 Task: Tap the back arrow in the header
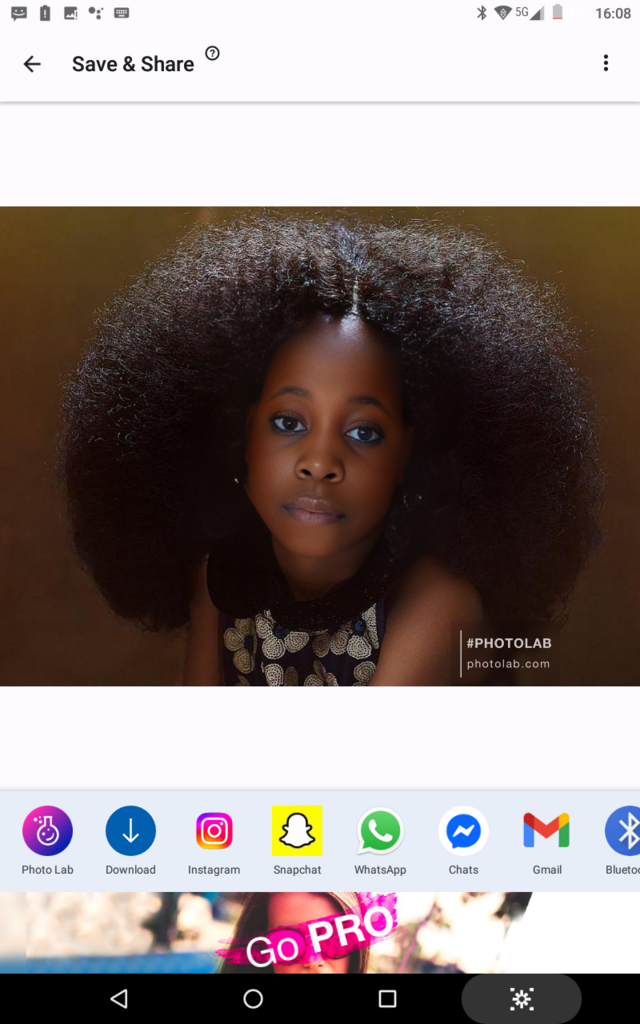(x=32, y=64)
